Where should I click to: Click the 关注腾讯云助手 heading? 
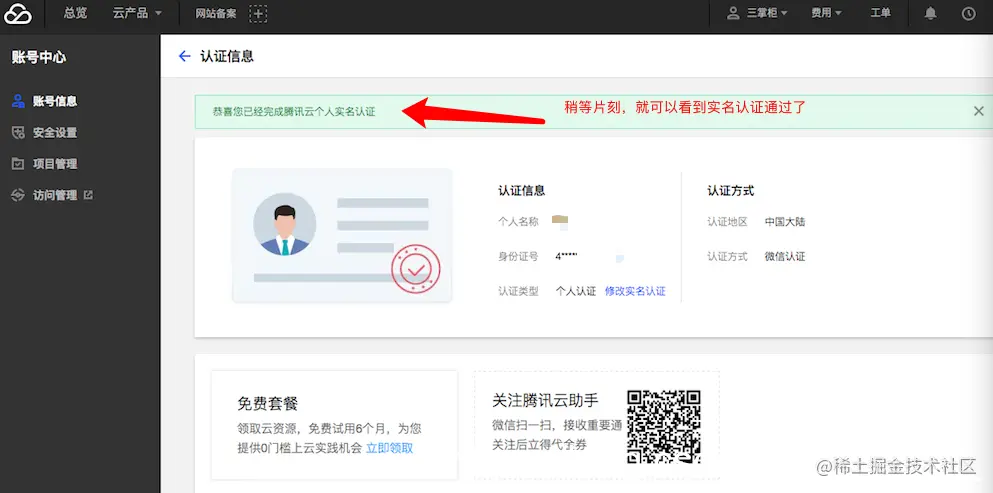pos(545,400)
